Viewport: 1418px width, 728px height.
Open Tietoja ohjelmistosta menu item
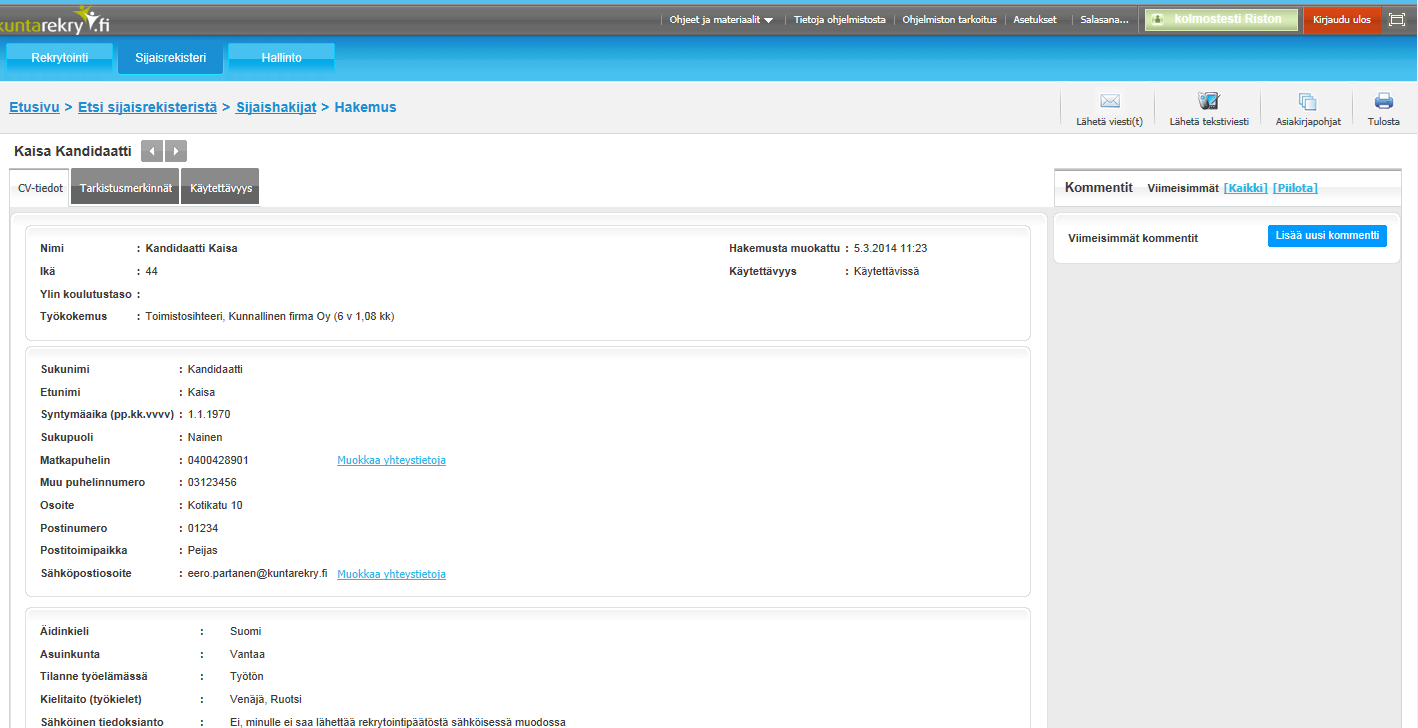point(840,19)
